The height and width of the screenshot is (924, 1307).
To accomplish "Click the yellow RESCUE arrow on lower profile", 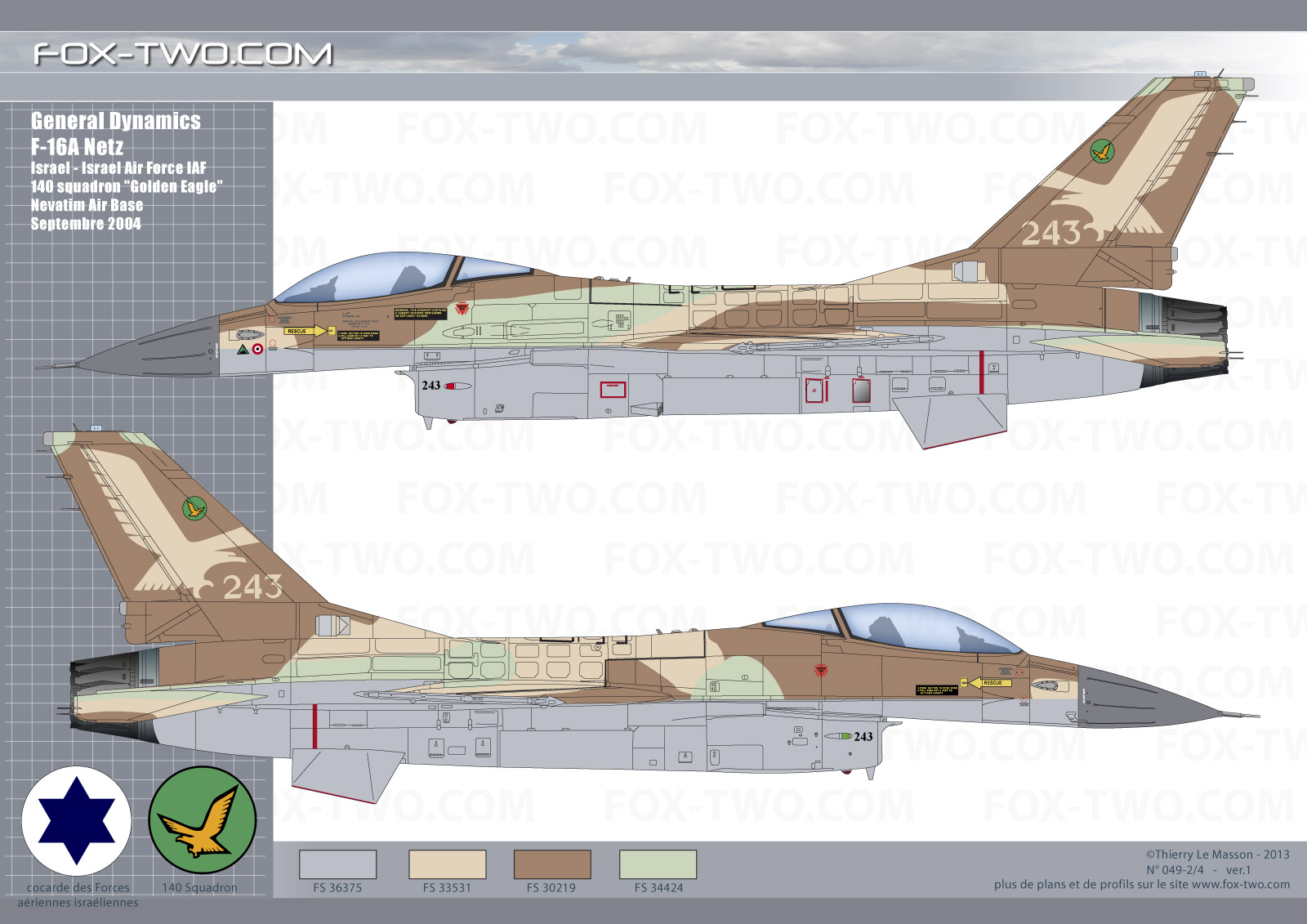I will pyautogui.click(x=989, y=683).
